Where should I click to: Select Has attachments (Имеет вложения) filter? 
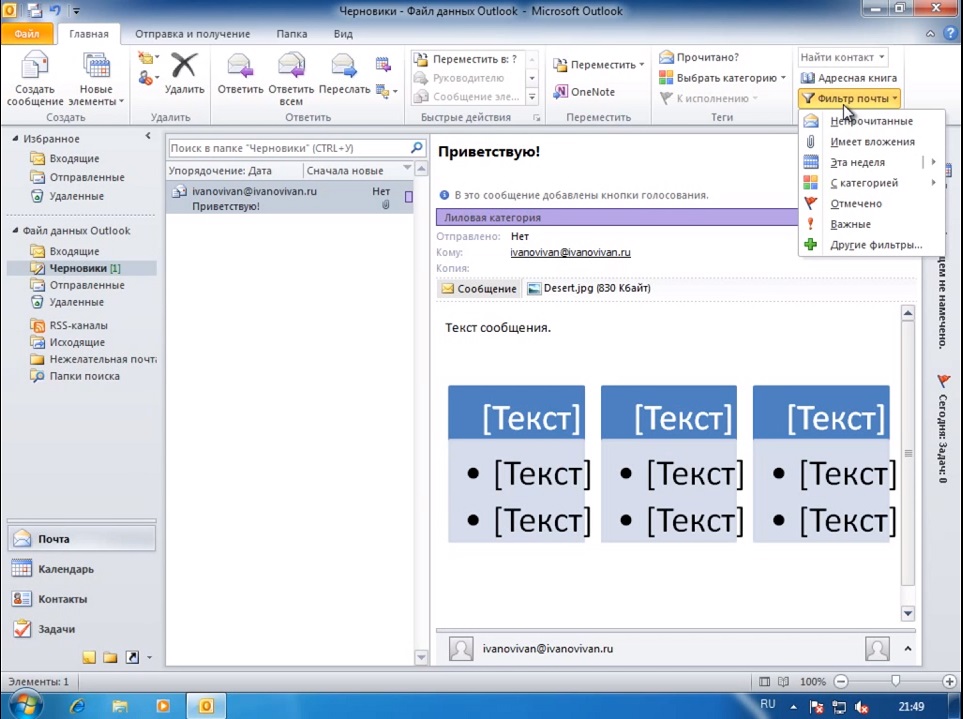(871, 142)
